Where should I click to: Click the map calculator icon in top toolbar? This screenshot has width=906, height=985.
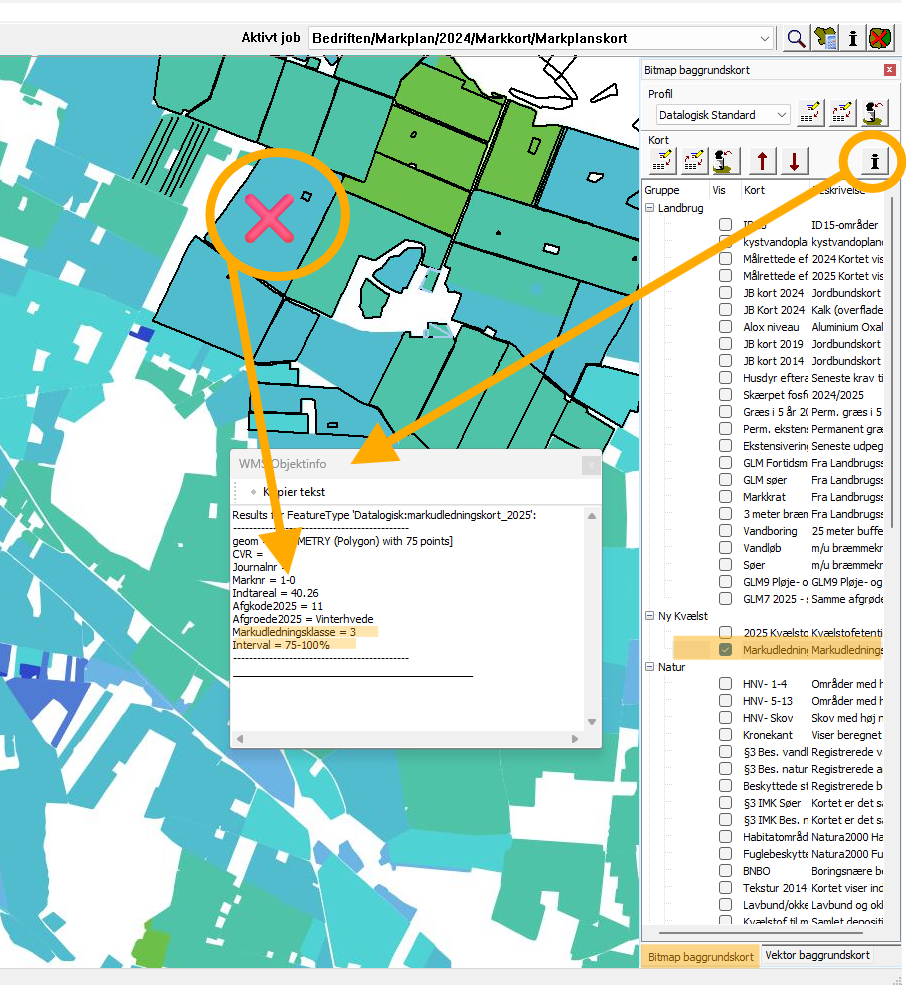point(824,38)
